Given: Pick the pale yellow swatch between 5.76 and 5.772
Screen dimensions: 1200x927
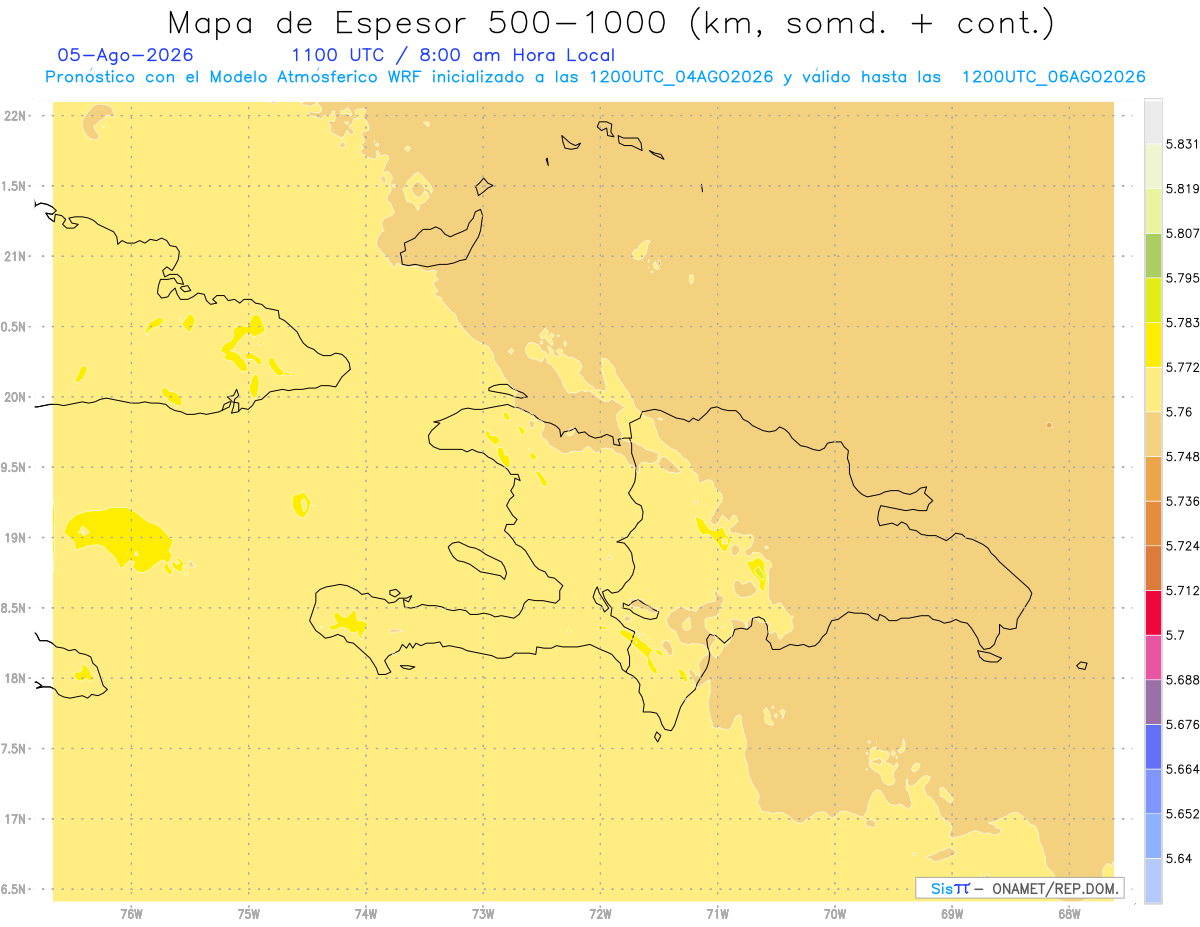Looking at the screenshot, I should [x=1153, y=389].
